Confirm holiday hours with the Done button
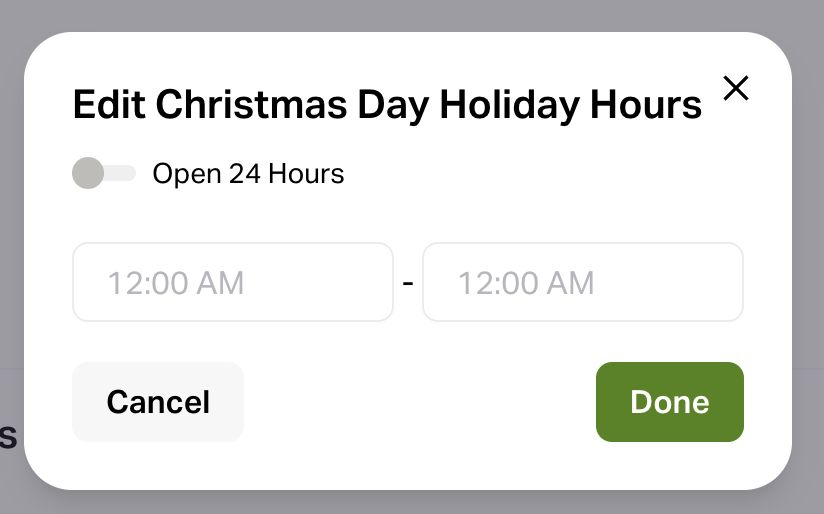This screenshot has width=824, height=514. pos(670,402)
